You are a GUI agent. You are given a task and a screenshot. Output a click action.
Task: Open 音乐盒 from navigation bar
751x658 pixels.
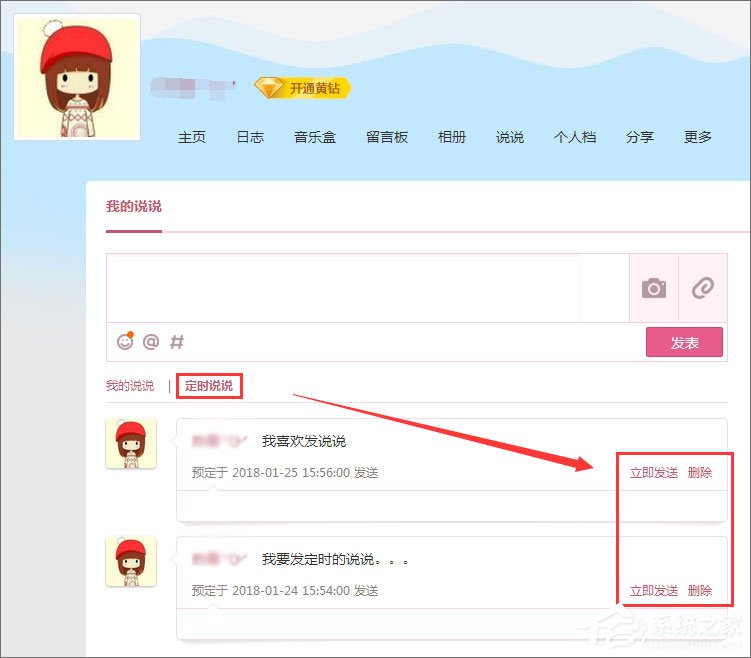[315, 137]
